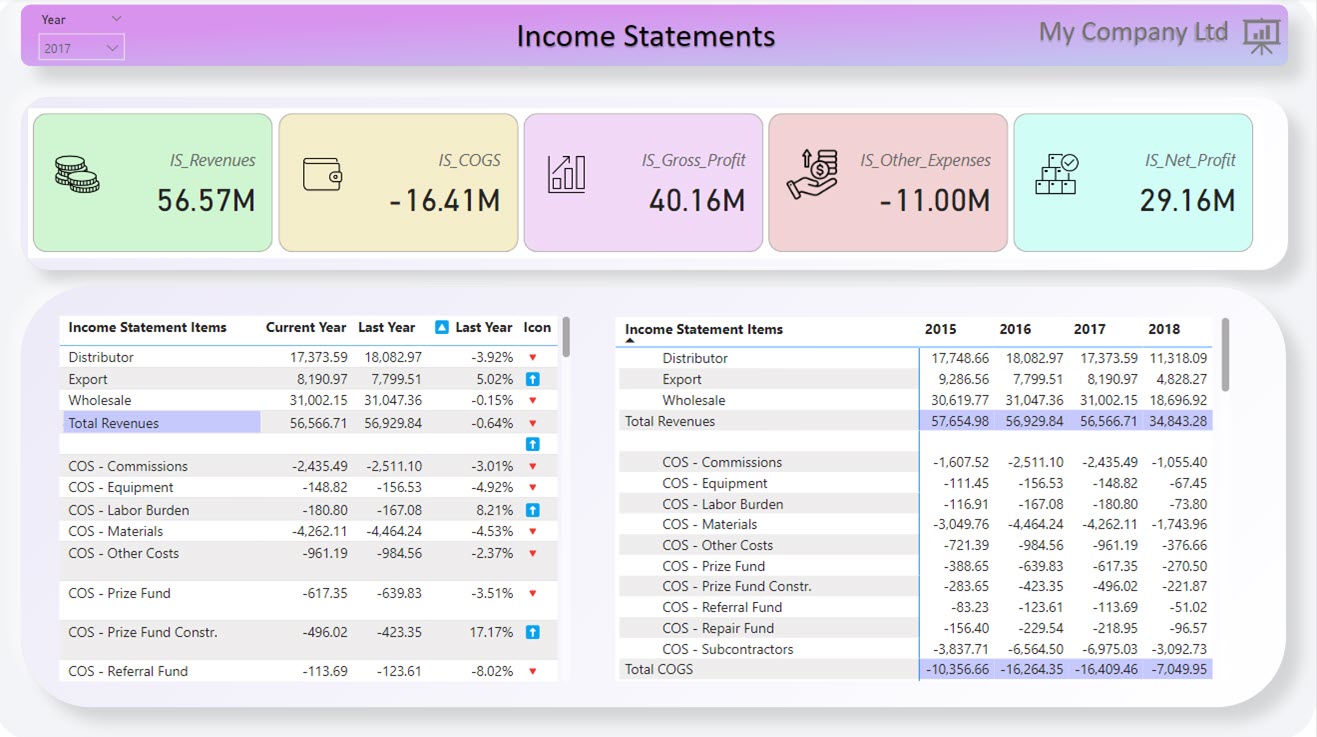The width and height of the screenshot is (1317, 737).
Task: Click the 9,286.56 Export value for 2015
Action: (963, 379)
